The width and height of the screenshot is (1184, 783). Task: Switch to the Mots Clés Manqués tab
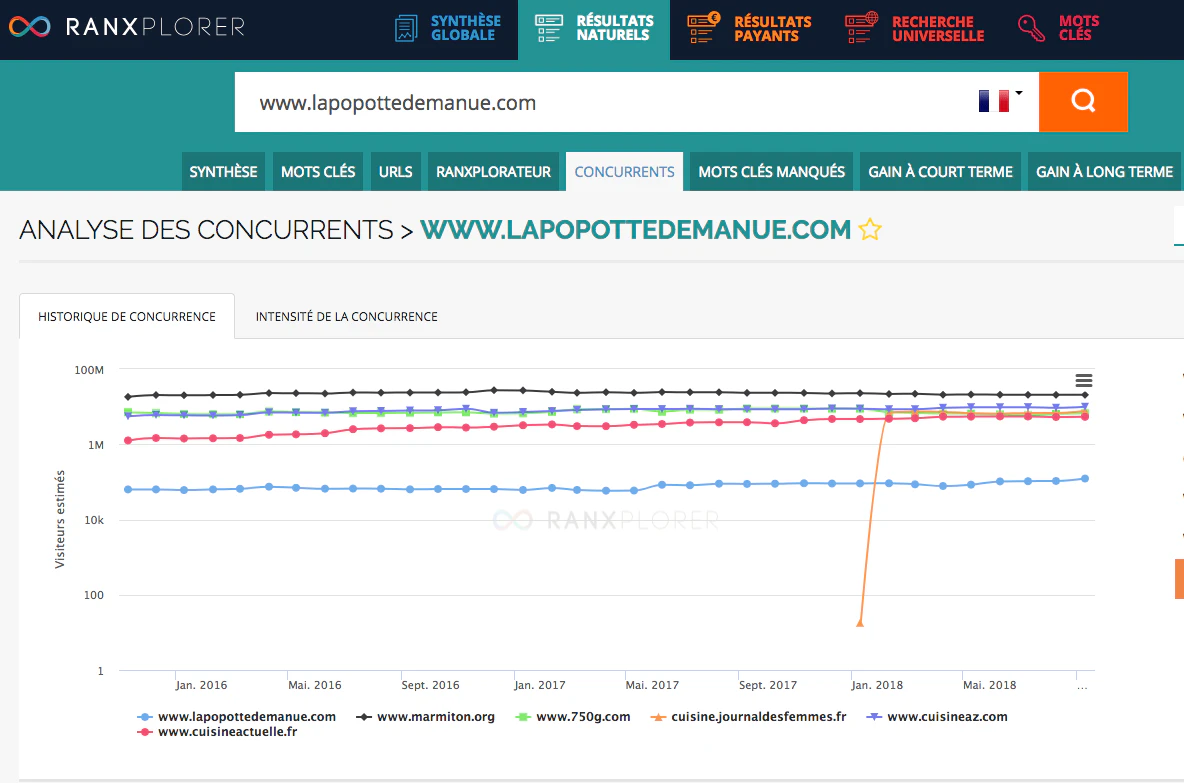[x=772, y=171]
